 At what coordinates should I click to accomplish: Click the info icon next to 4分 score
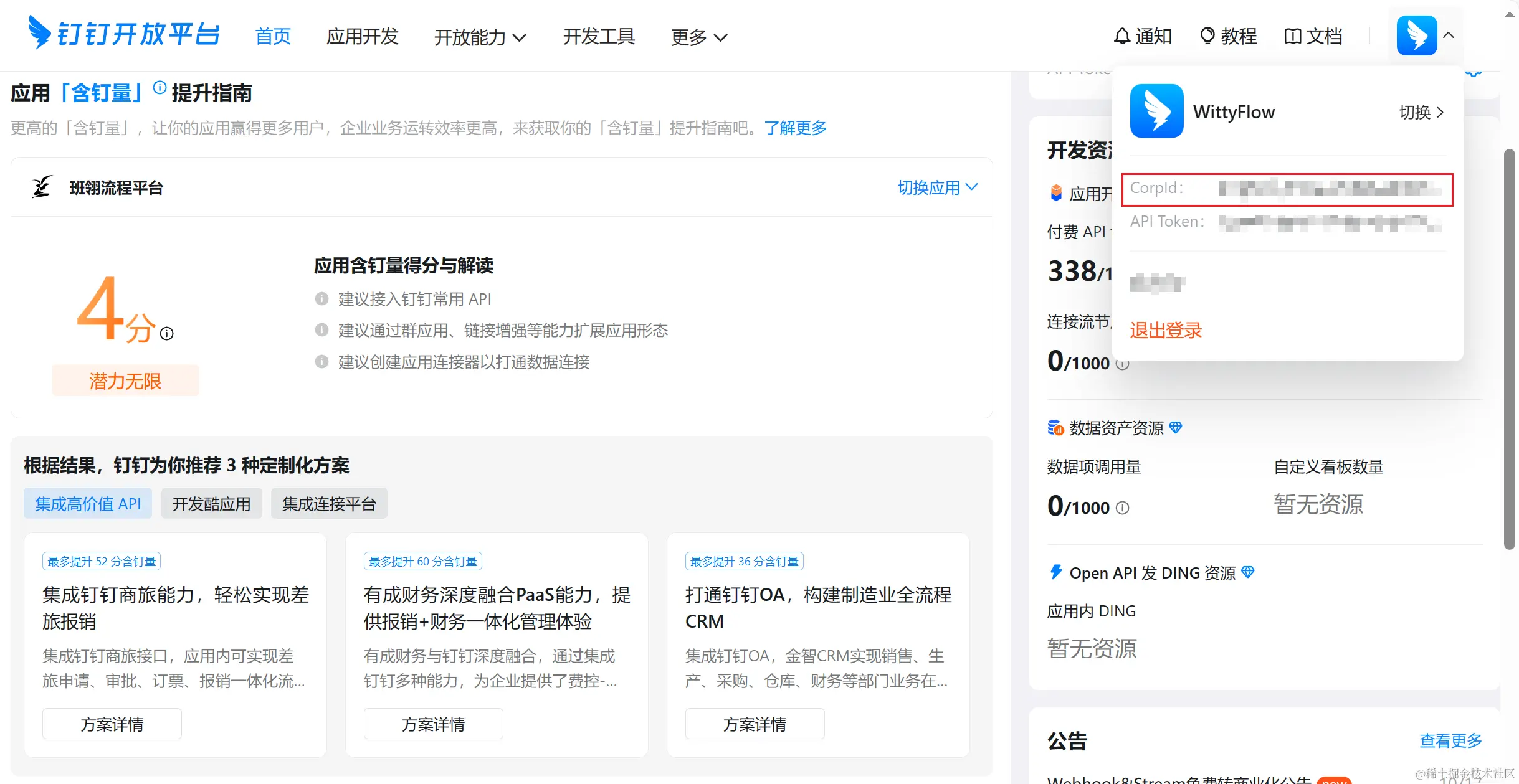click(166, 334)
